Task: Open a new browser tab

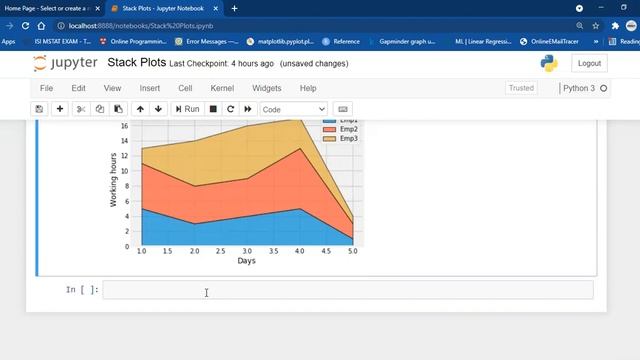Action: [234, 8]
